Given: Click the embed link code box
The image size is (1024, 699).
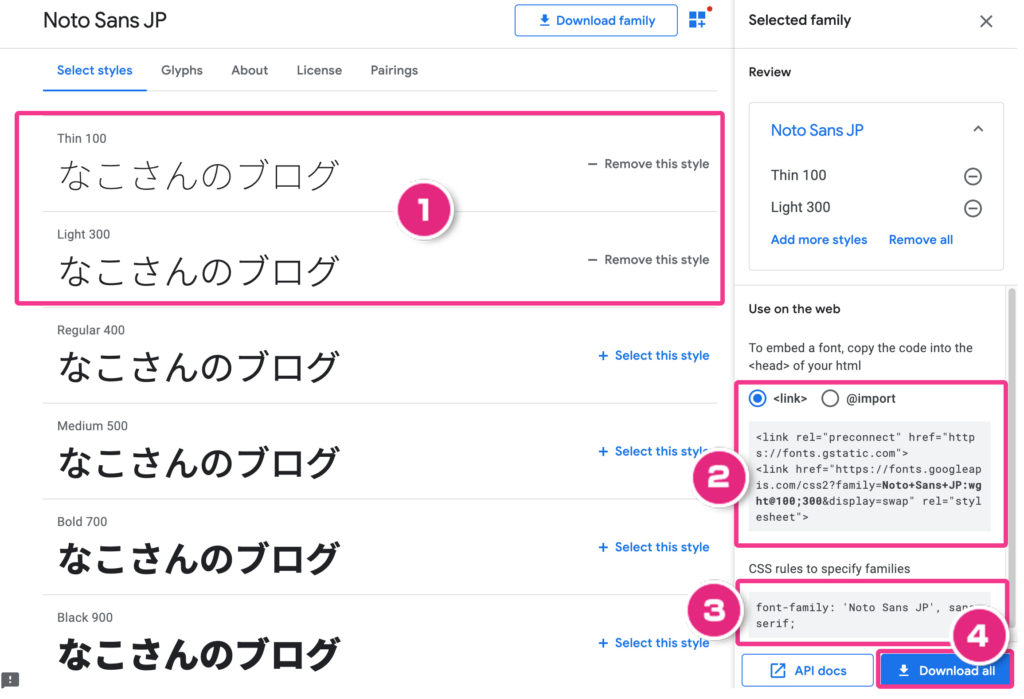Looking at the screenshot, I should [x=869, y=476].
